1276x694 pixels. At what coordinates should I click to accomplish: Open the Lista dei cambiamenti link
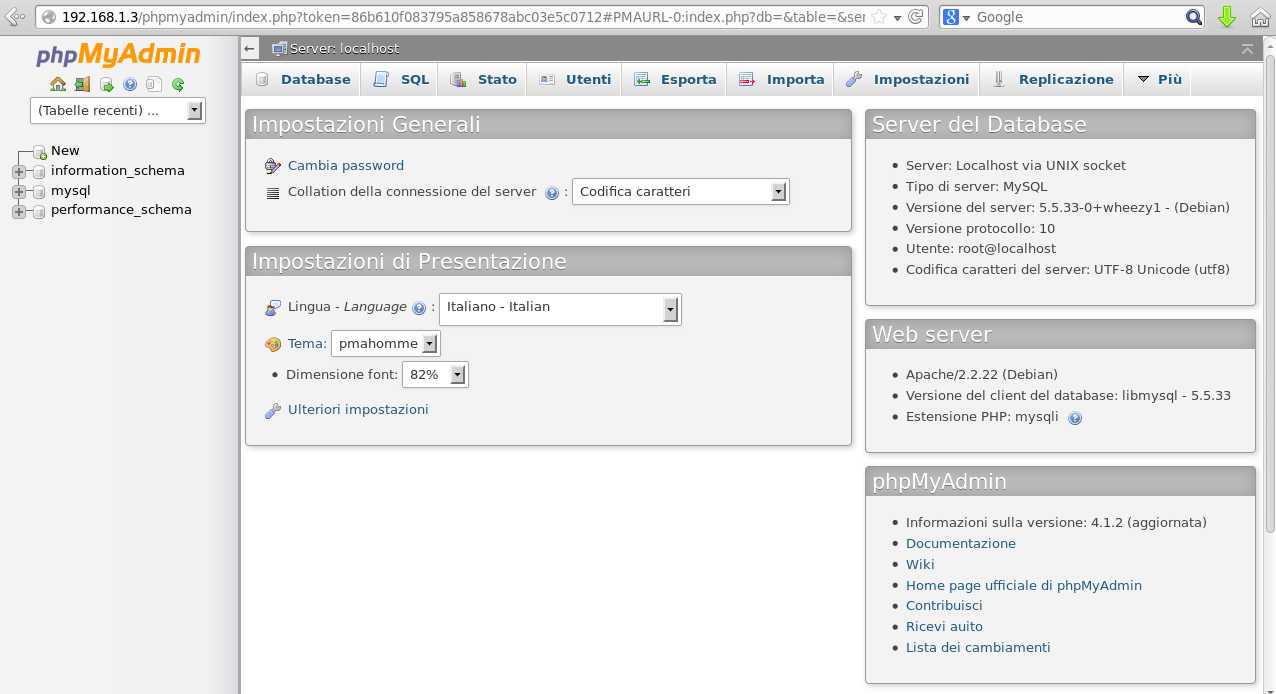(978, 648)
